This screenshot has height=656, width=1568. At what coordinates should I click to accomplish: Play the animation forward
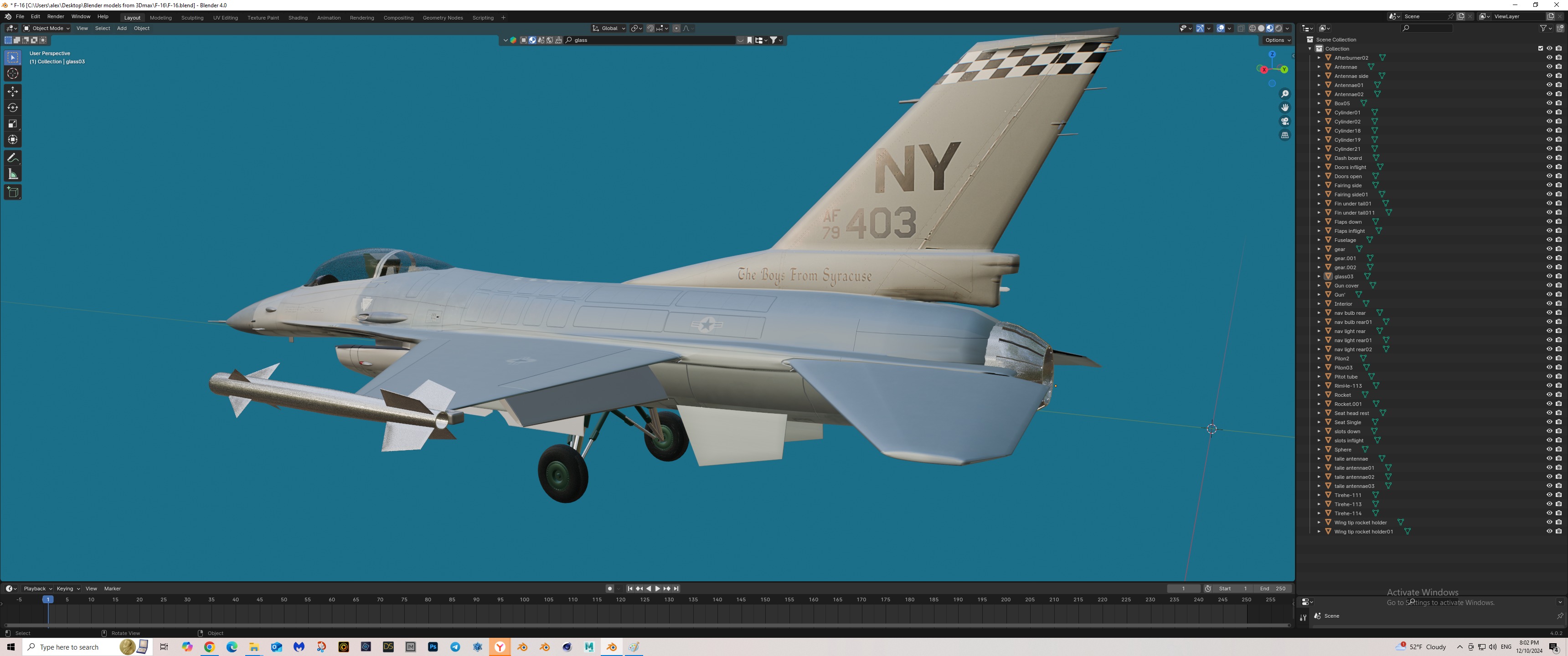[657, 589]
